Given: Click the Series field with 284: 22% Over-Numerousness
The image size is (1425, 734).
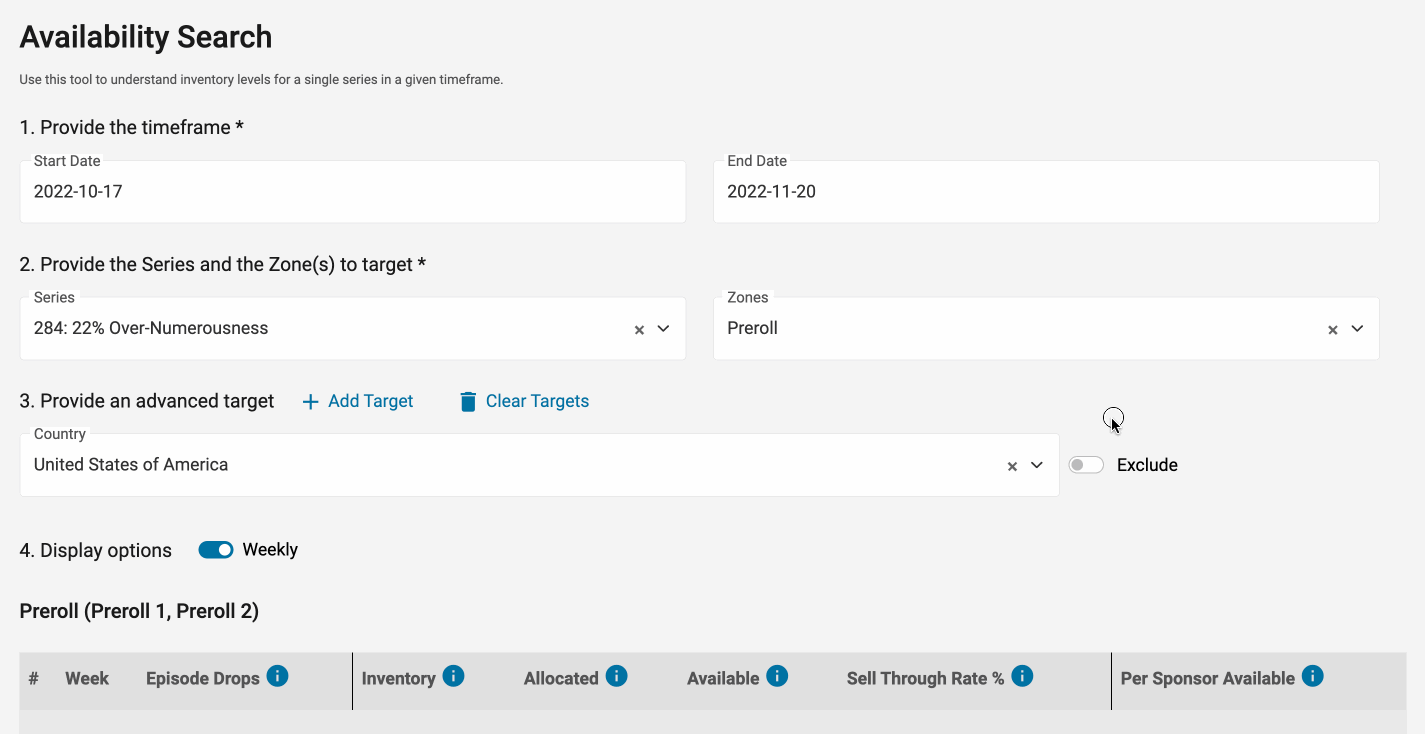Looking at the screenshot, I should tap(353, 328).
